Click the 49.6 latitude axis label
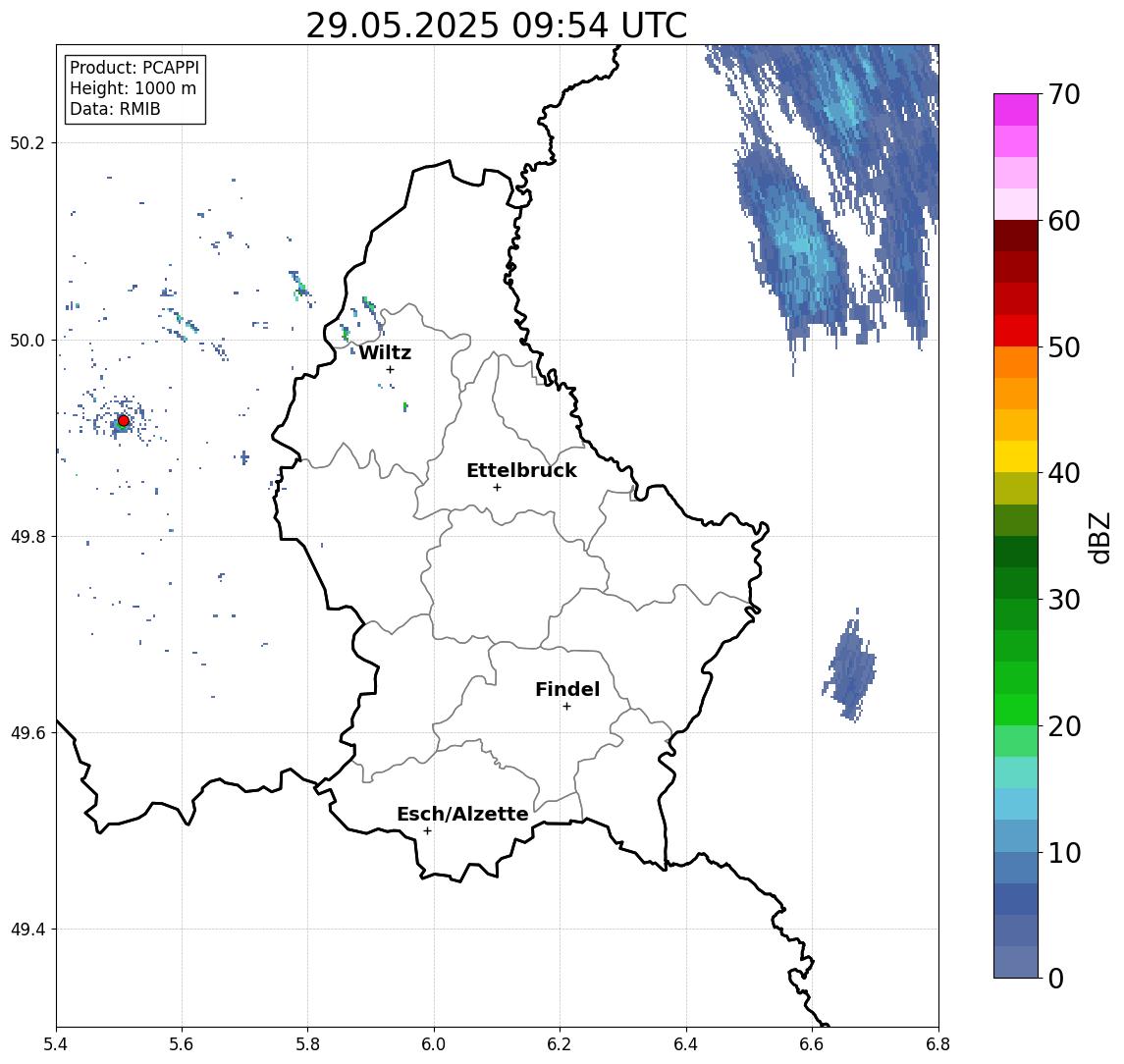Image resolution: width=1124 pixels, height=1064 pixels. 27,733
